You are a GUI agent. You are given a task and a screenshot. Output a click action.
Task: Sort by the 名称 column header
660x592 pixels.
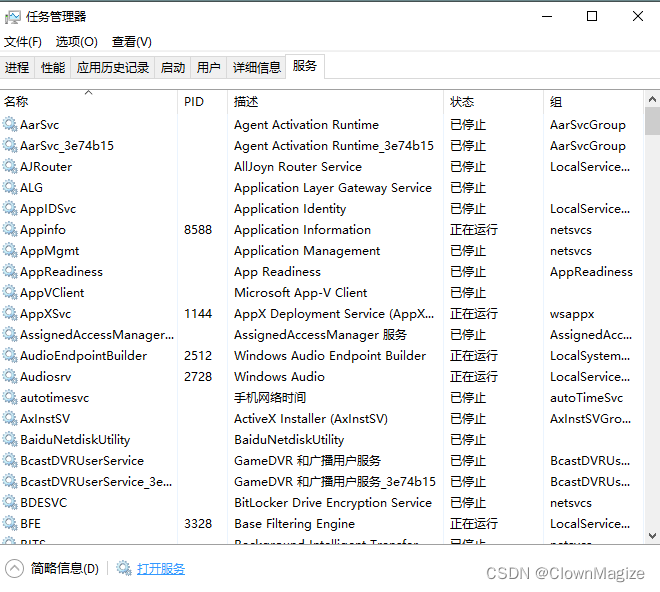(x=88, y=101)
